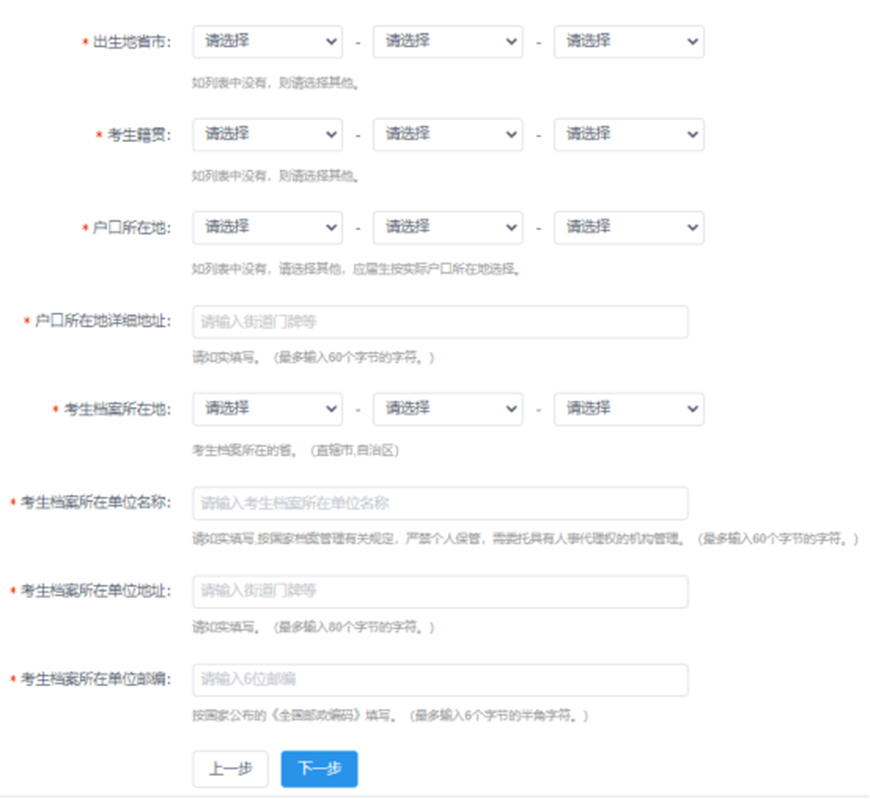Open first dropdown for 户口所在地
870x799 pixels.
click(x=267, y=227)
